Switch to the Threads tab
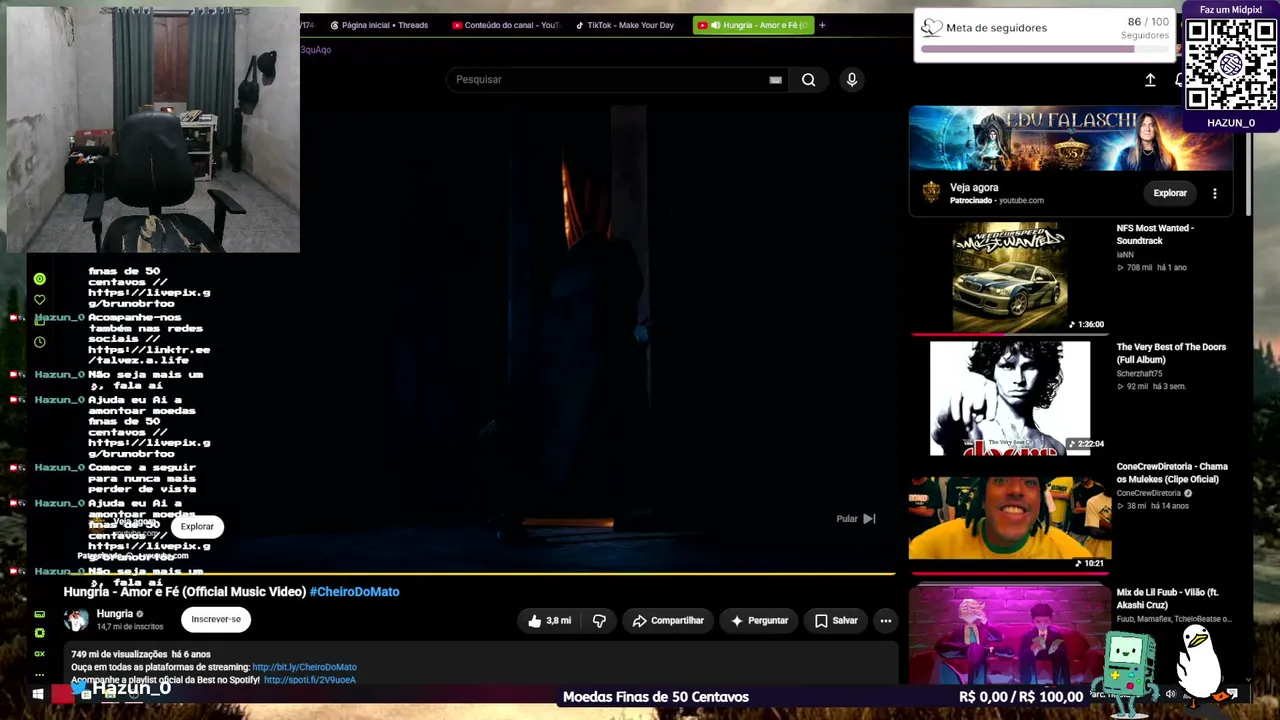 [x=380, y=25]
